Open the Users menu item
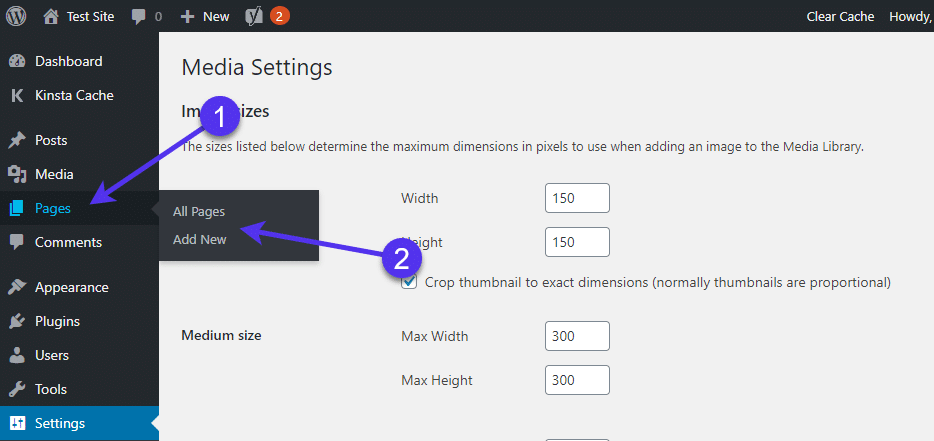 click(52, 355)
